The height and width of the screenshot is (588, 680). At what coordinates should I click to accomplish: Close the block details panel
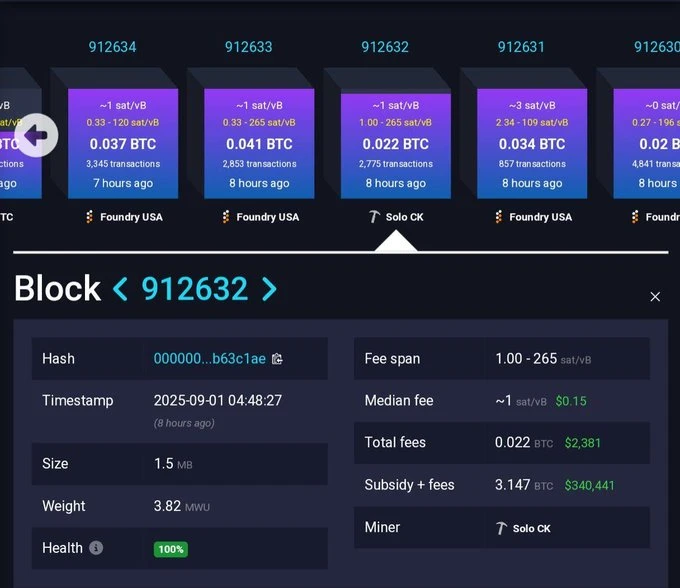(x=655, y=297)
